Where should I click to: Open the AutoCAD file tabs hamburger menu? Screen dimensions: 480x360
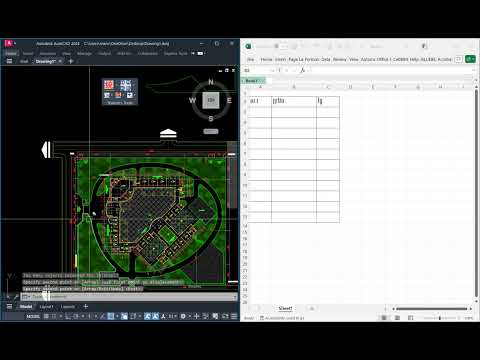9,61
